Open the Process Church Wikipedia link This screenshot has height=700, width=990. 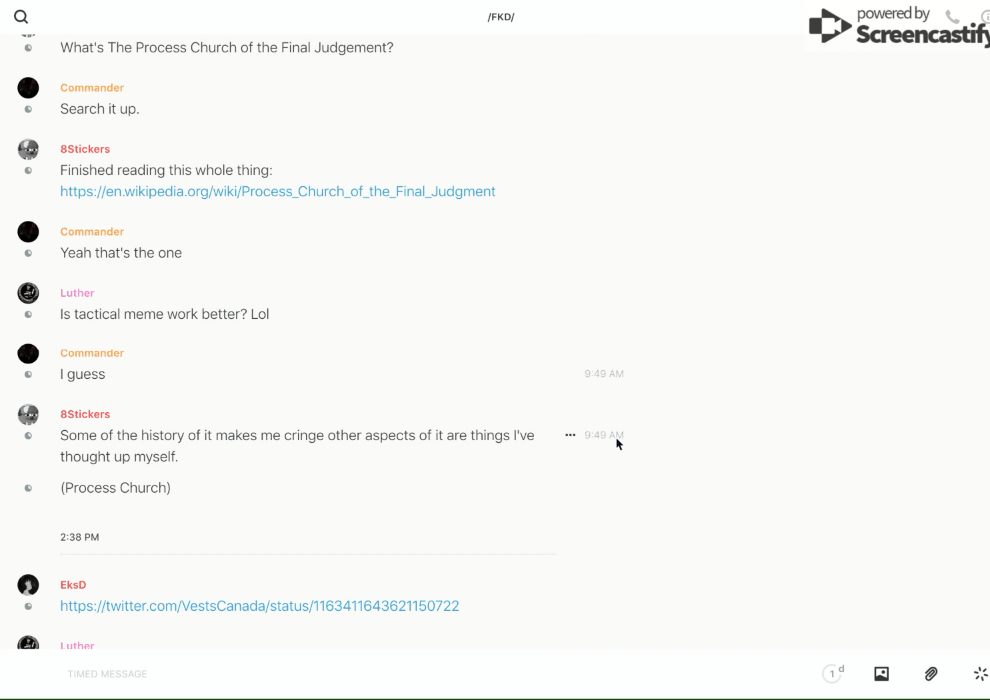pyautogui.click(x=277, y=191)
